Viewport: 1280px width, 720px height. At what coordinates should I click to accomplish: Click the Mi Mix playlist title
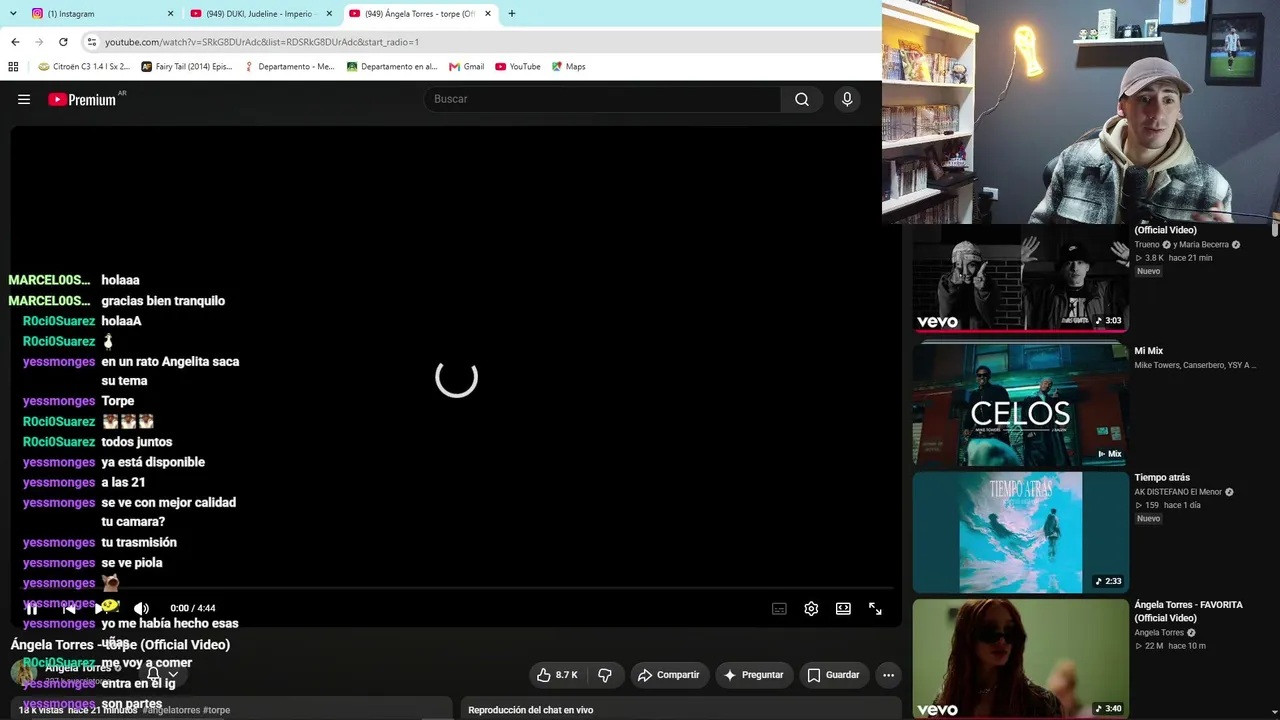1148,351
